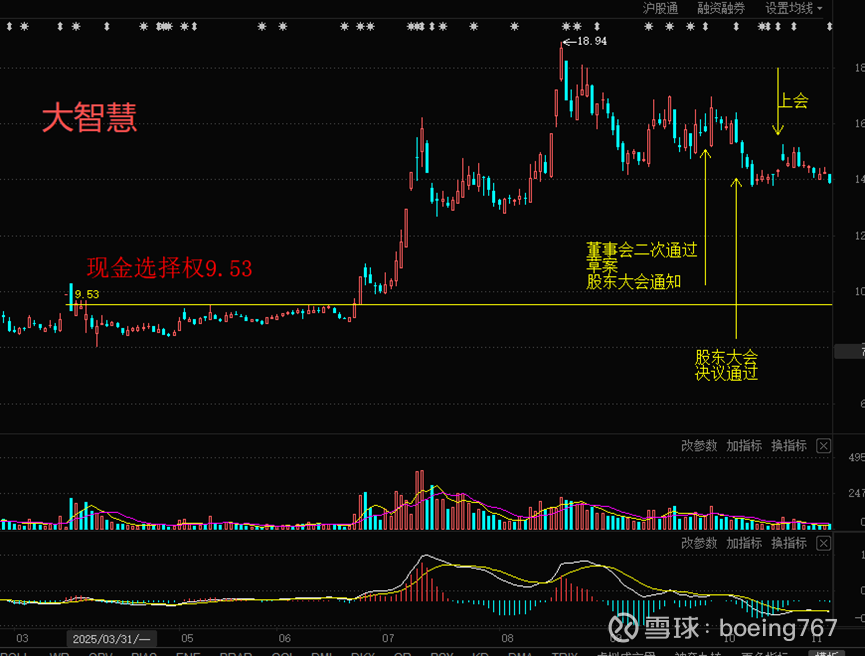
Task: Close the MACD indicator panel
Action: [824, 543]
